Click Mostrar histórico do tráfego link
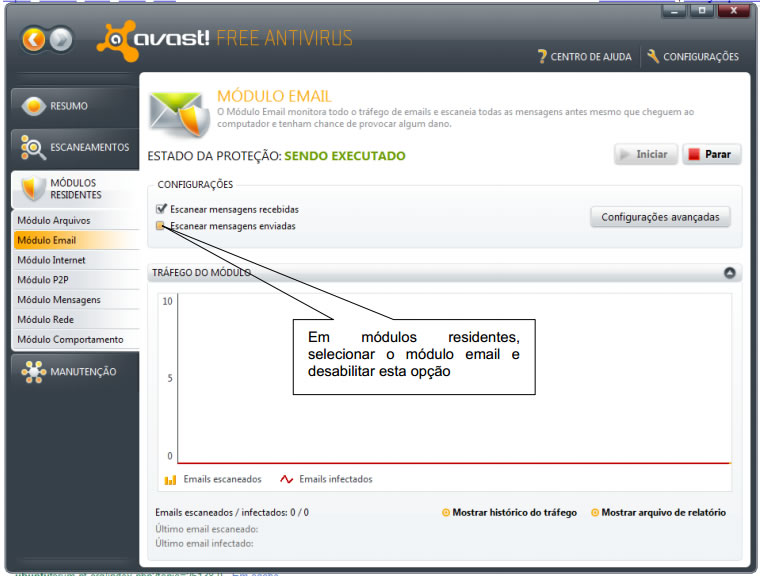The width and height of the screenshot is (766, 580). tap(509, 513)
